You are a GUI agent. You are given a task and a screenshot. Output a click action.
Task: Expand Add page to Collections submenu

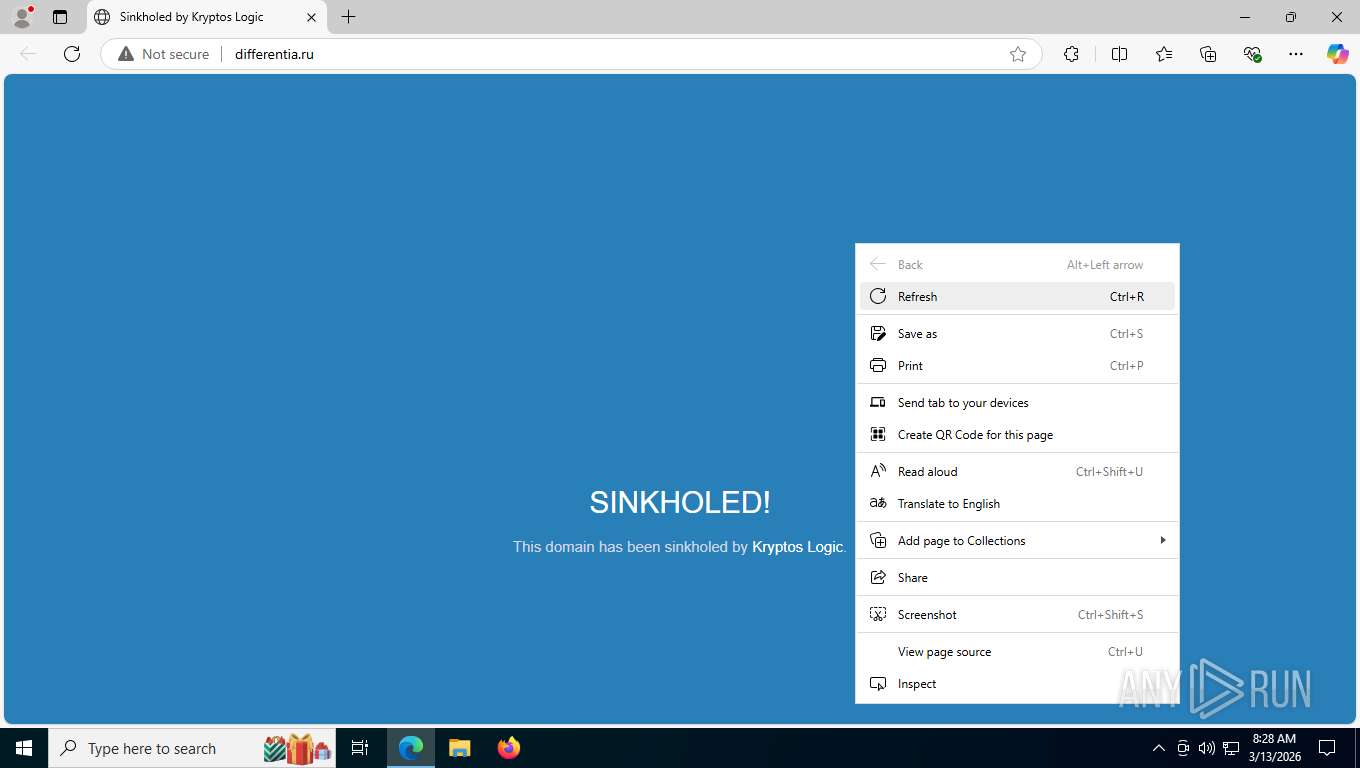coord(1017,540)
